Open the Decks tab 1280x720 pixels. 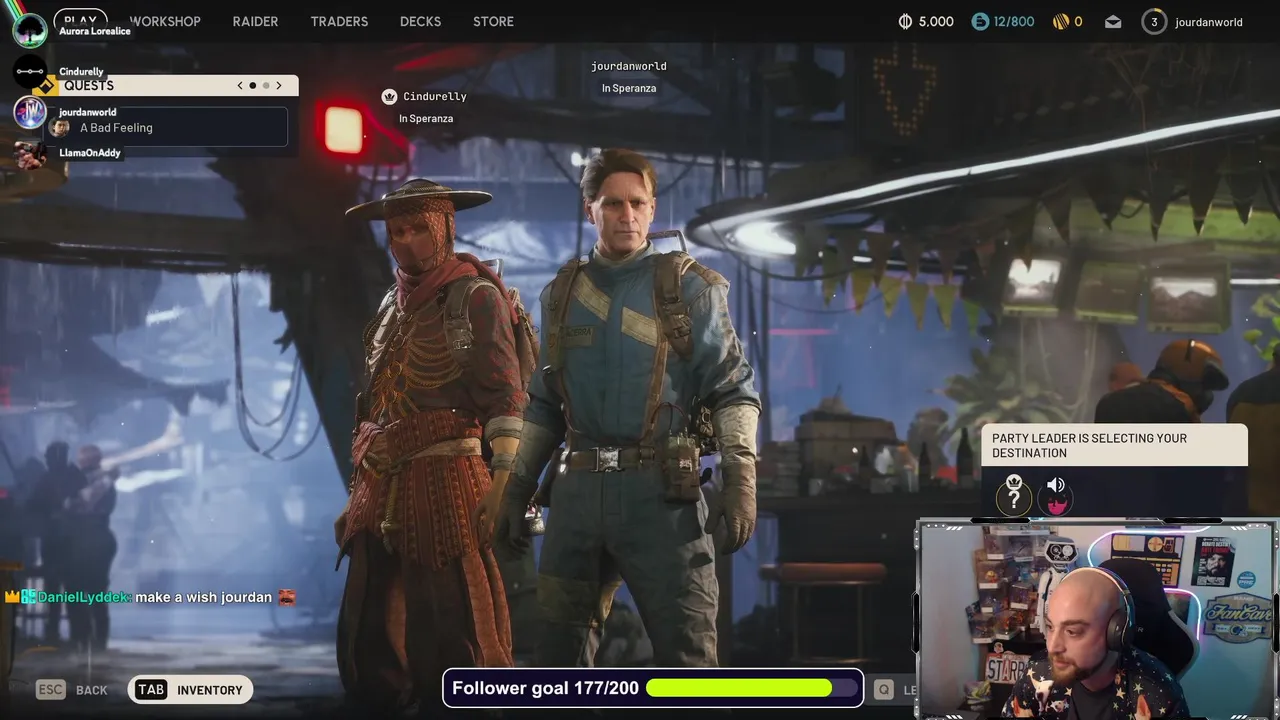[x=420, y=21]
